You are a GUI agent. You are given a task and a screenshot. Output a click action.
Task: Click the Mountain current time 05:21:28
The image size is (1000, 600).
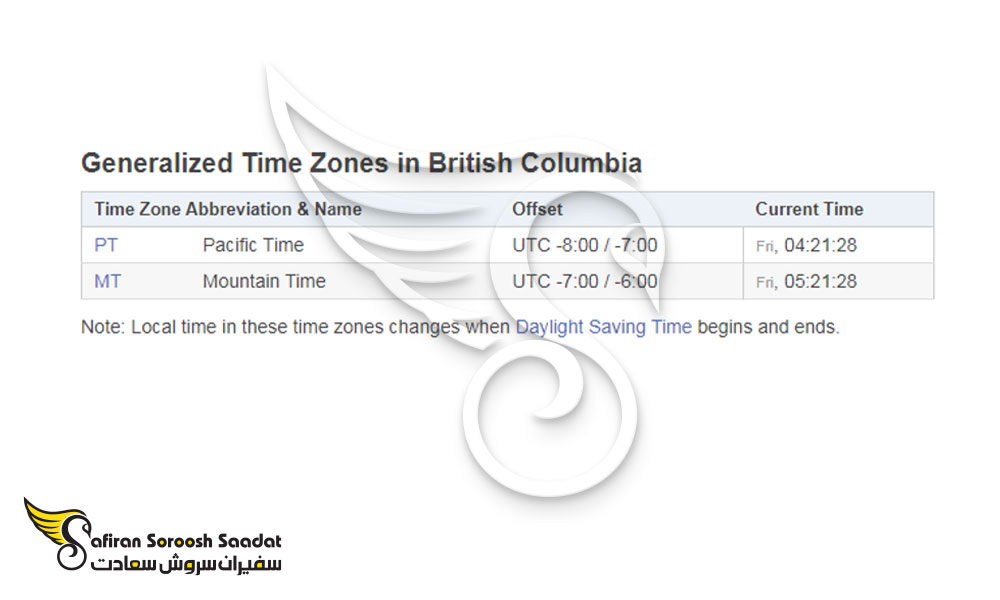[x=821, y=281]
